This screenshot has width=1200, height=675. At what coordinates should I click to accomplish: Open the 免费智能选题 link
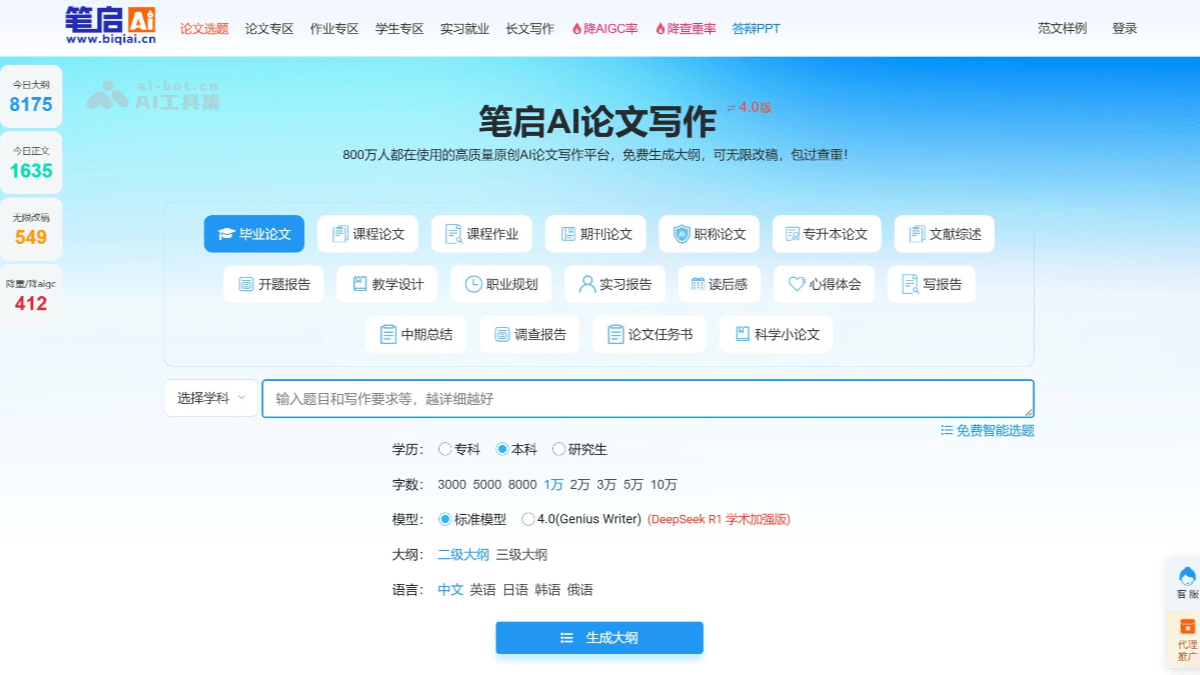[996, 429]
